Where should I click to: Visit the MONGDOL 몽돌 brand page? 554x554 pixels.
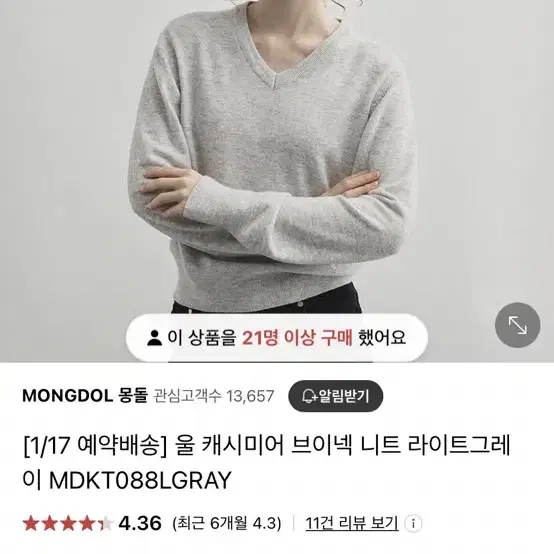pos(85,396)
